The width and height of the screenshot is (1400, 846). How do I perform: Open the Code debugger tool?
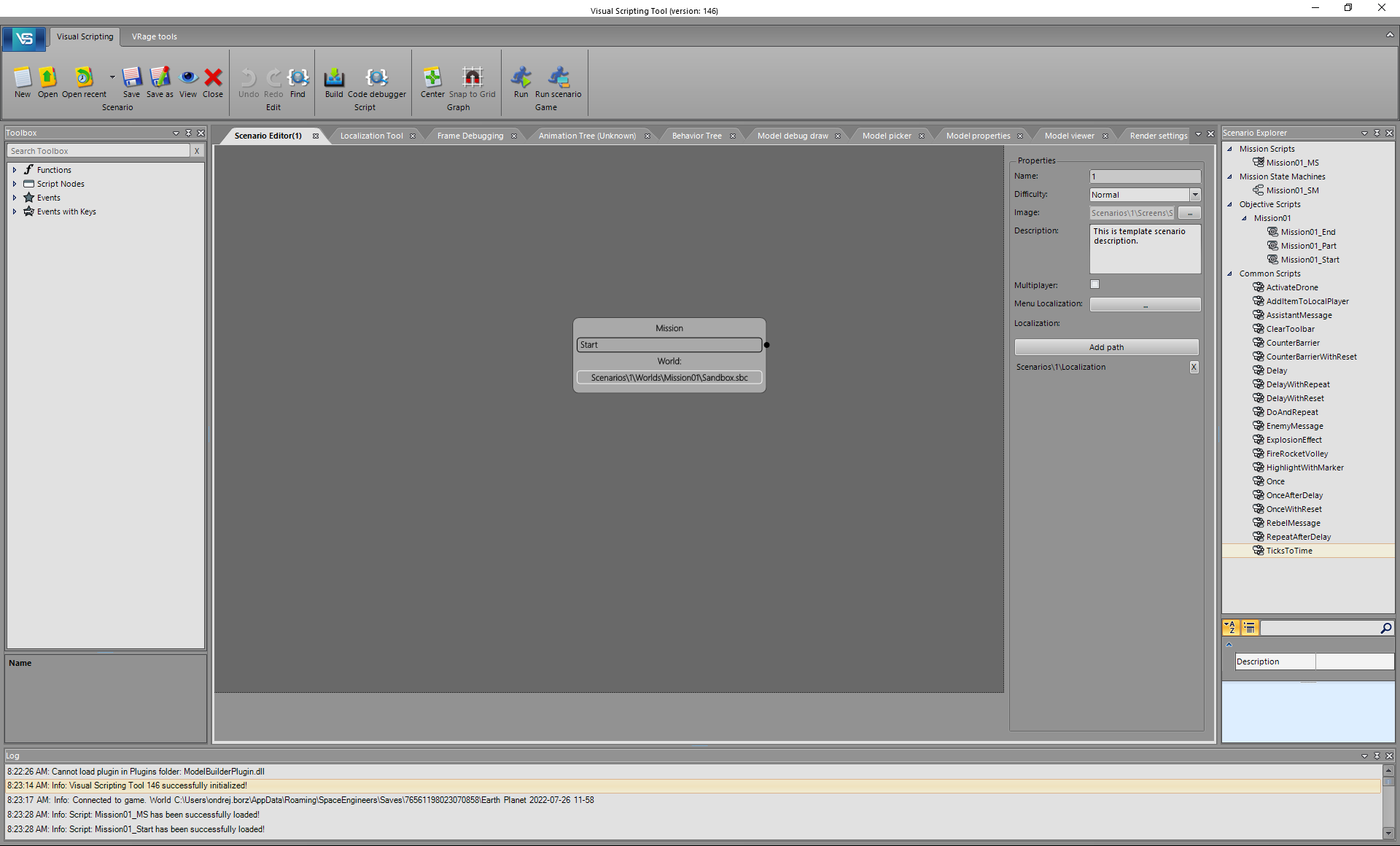[376, 77]
